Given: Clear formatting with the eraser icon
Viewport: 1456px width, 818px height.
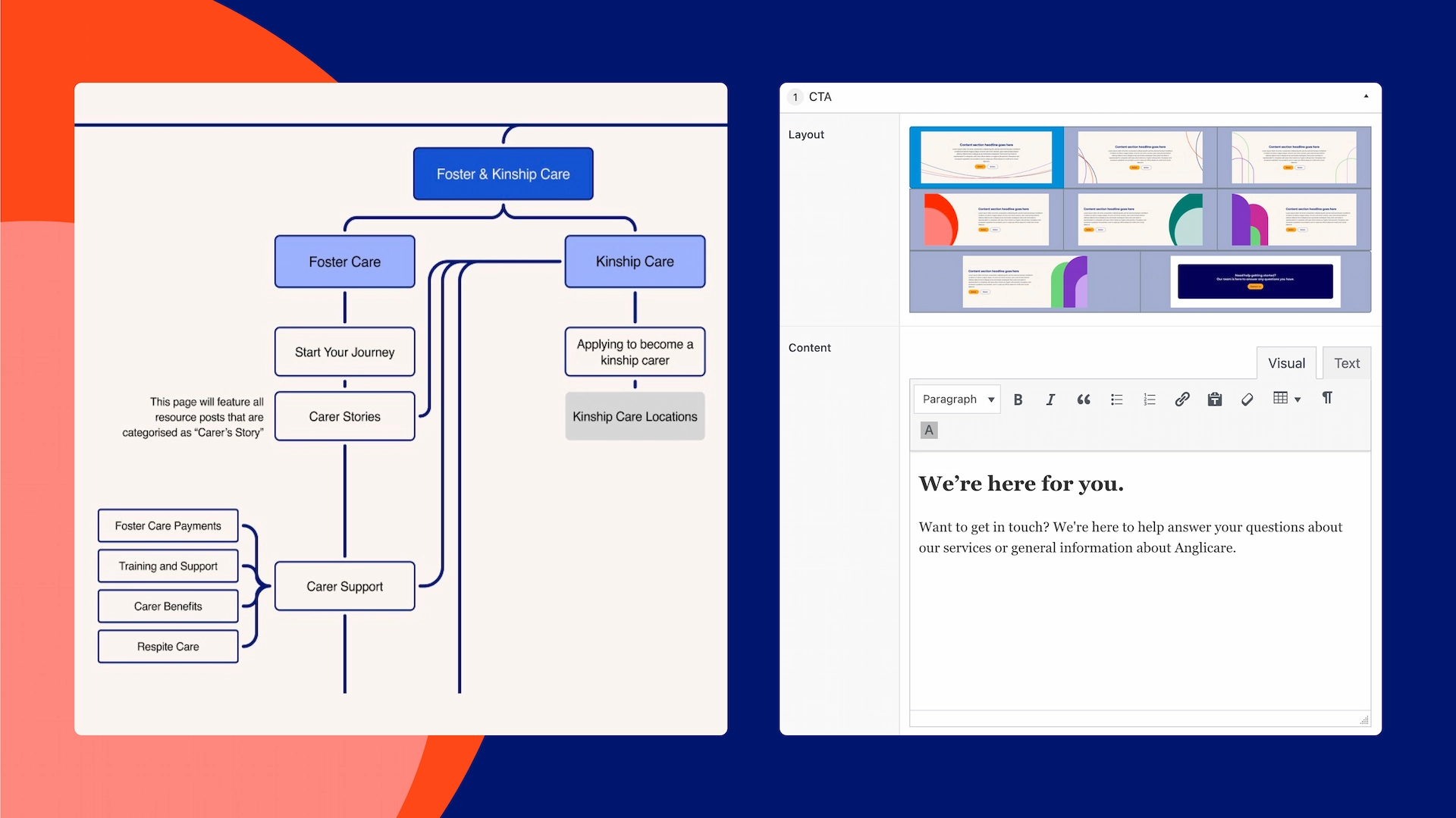Looking at the screenshot, I should point(1247,400).
